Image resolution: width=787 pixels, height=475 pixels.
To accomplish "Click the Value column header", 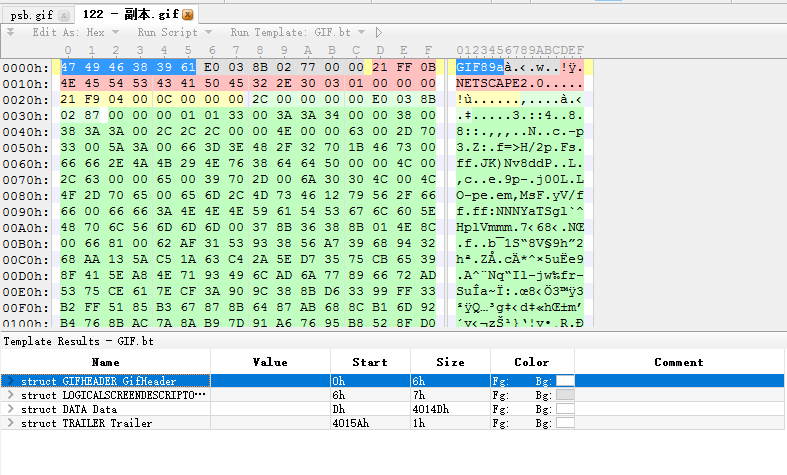I will point(270,362).
